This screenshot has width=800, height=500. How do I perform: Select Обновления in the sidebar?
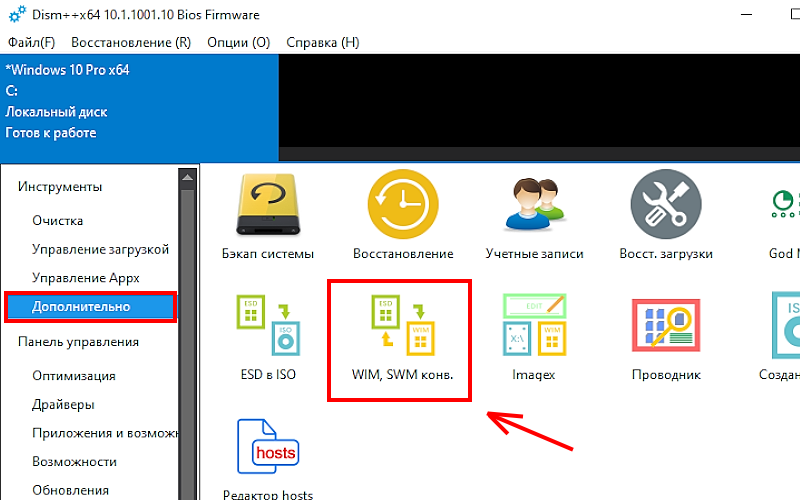(70, 490)
